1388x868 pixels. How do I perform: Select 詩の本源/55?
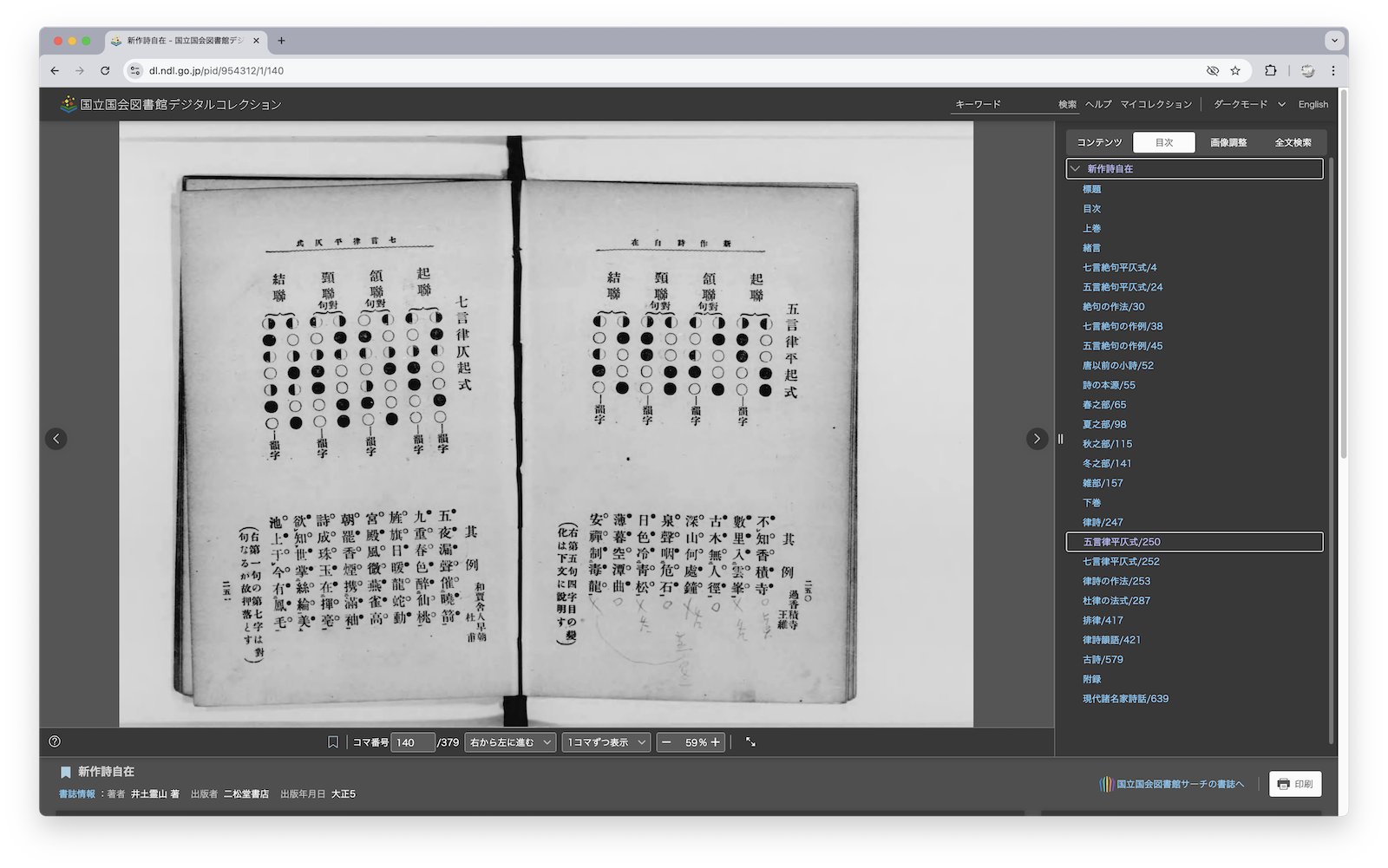click(1109, 385)
